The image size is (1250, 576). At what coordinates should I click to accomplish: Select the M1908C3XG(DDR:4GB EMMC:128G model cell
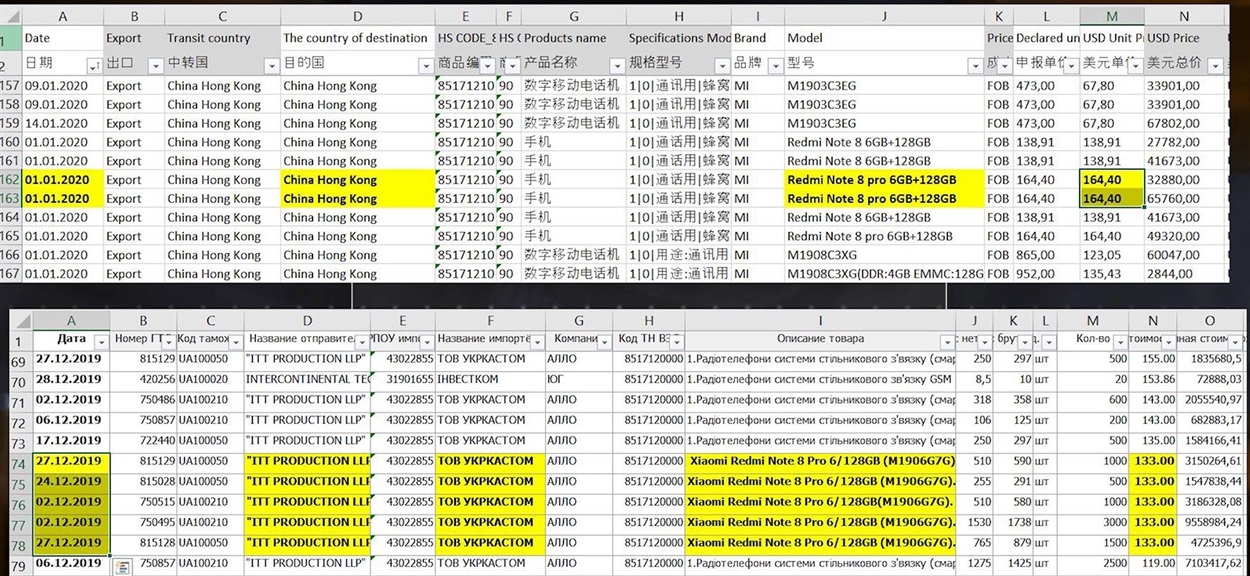[884, 273]
